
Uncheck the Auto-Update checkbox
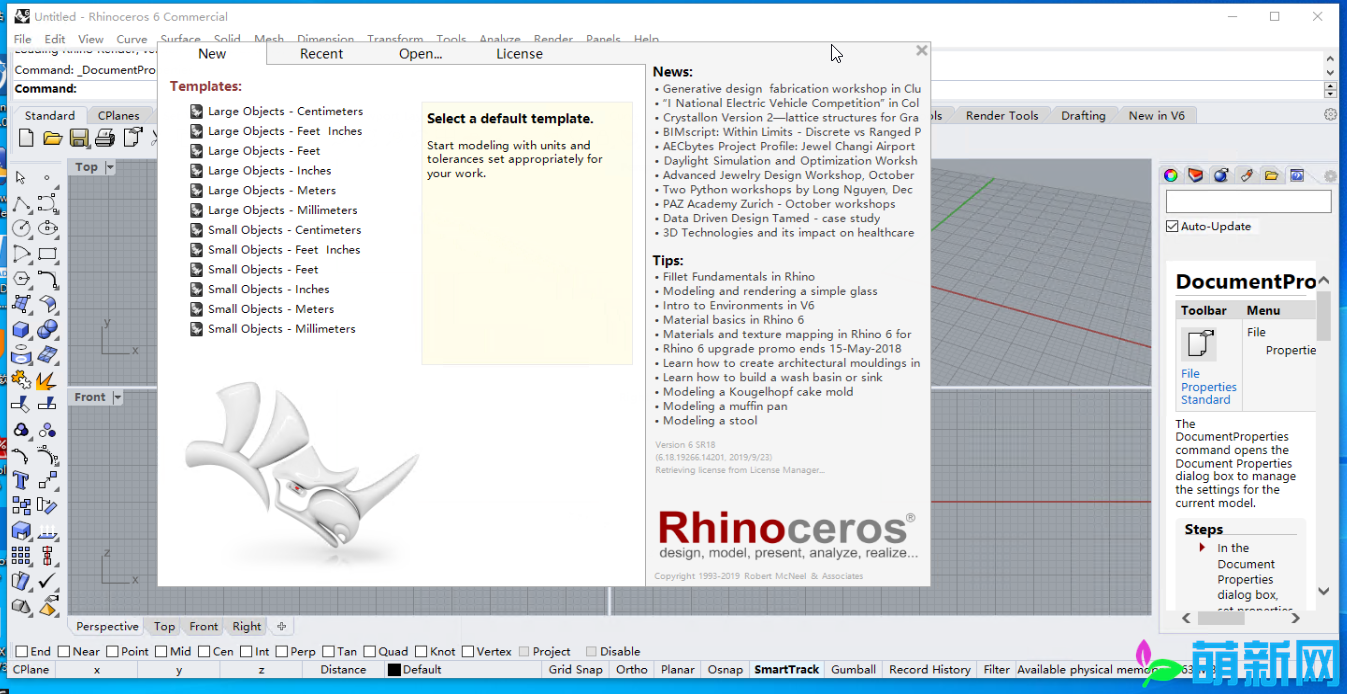tap(1172, 226)
